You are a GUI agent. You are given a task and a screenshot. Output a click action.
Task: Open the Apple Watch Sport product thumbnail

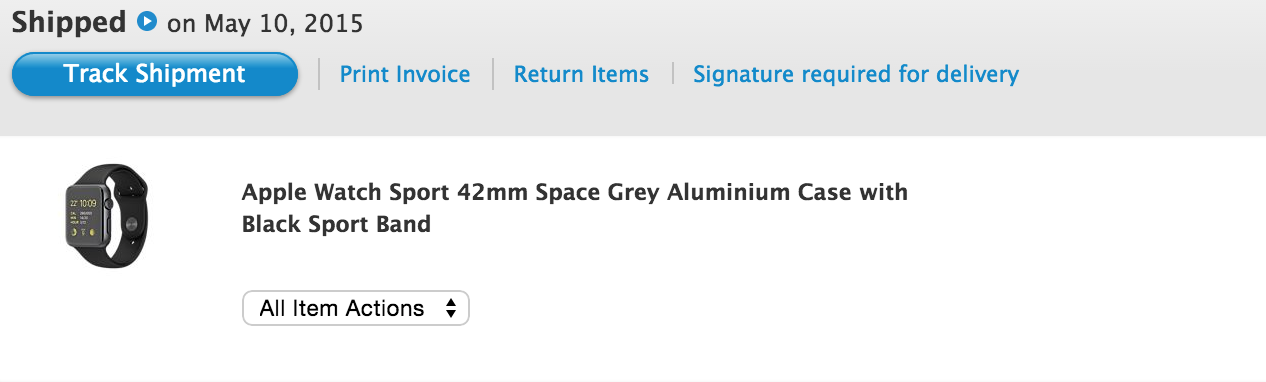pos(107,216)
